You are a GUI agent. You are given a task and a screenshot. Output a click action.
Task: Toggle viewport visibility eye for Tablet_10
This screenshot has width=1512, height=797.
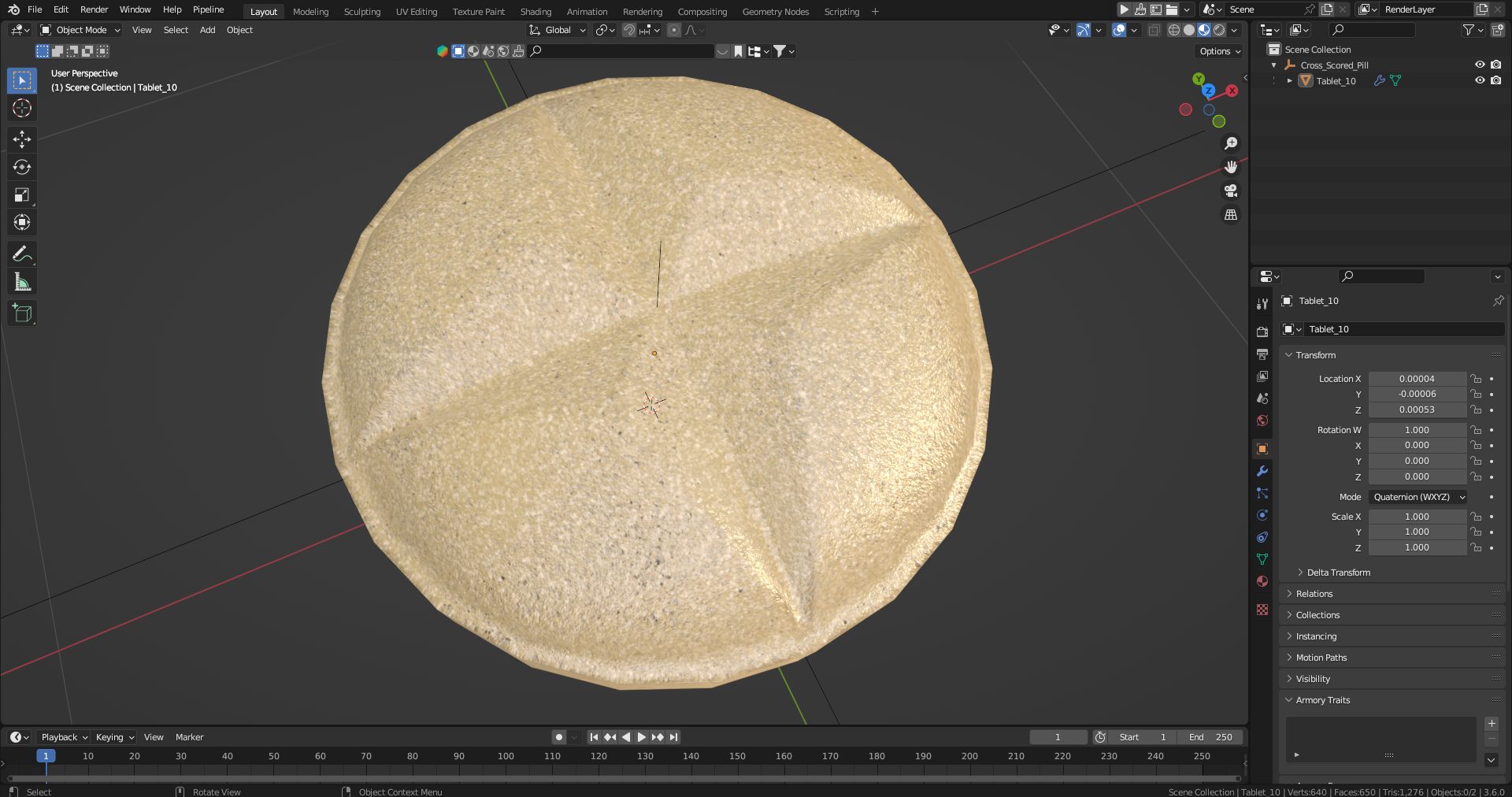click(1480, 80)
